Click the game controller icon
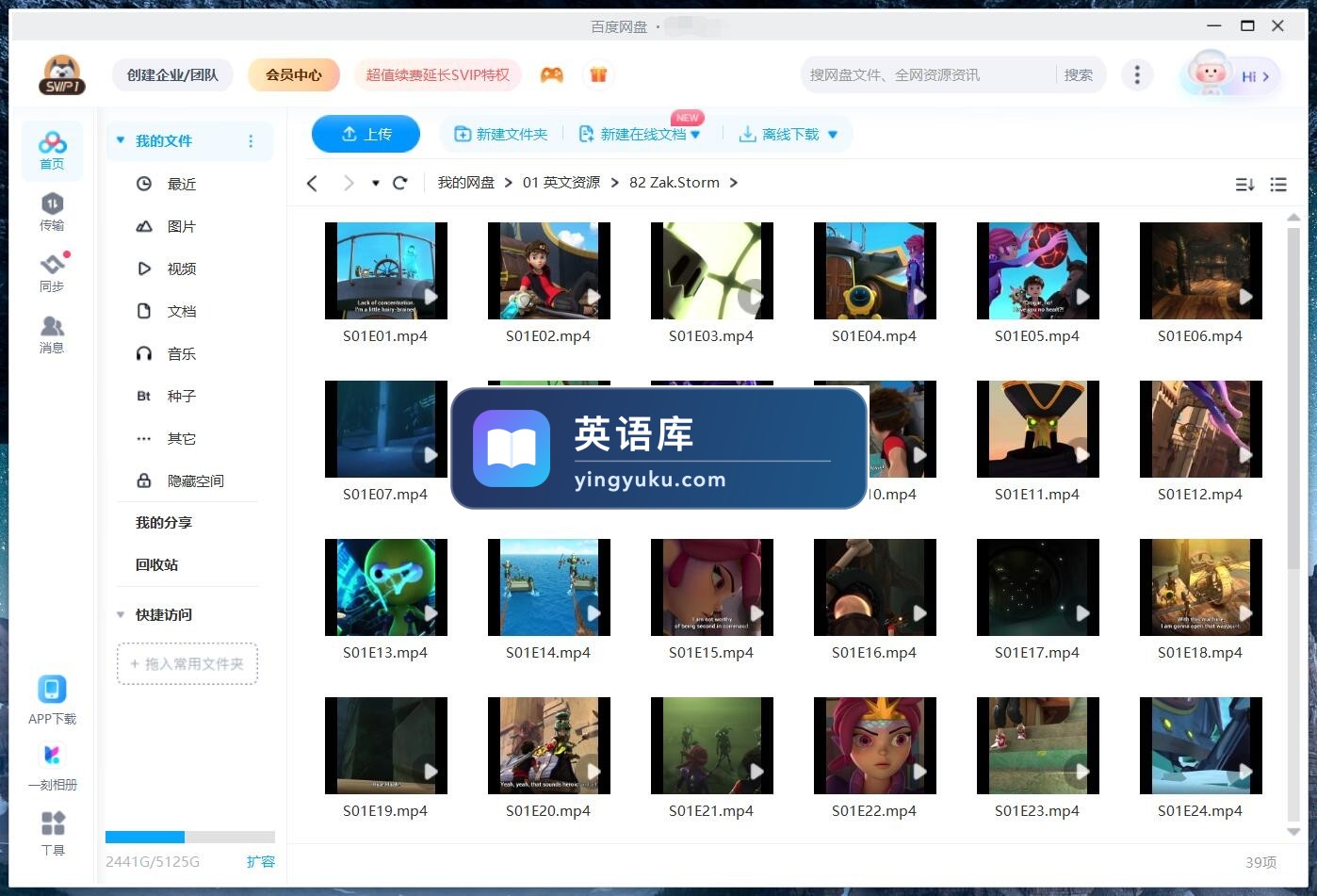The width and height of the screenshot is (1317, 896). pos(552,74)
